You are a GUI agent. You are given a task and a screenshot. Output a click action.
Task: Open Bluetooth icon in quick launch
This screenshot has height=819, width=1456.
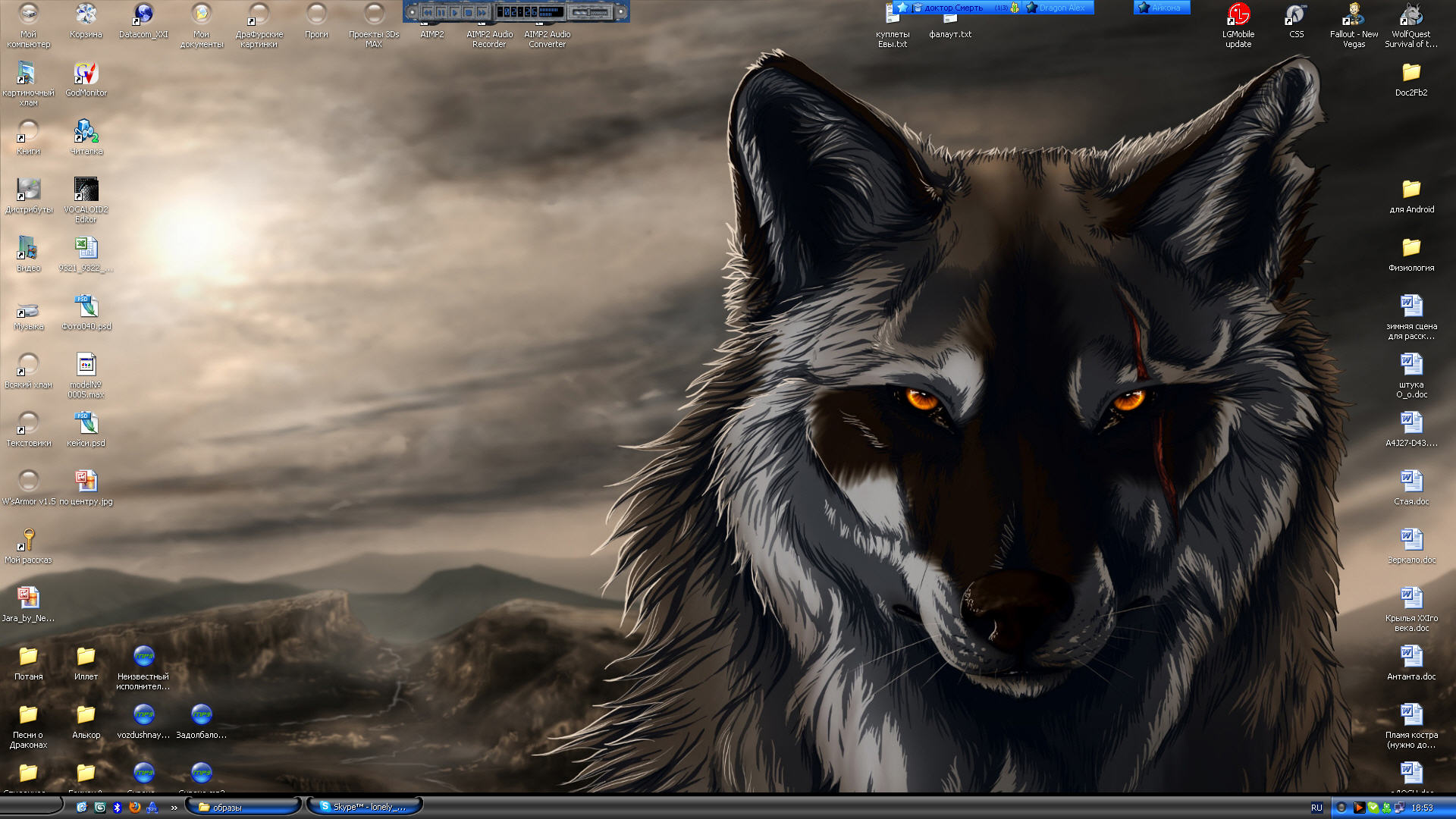tap(117, 808)
